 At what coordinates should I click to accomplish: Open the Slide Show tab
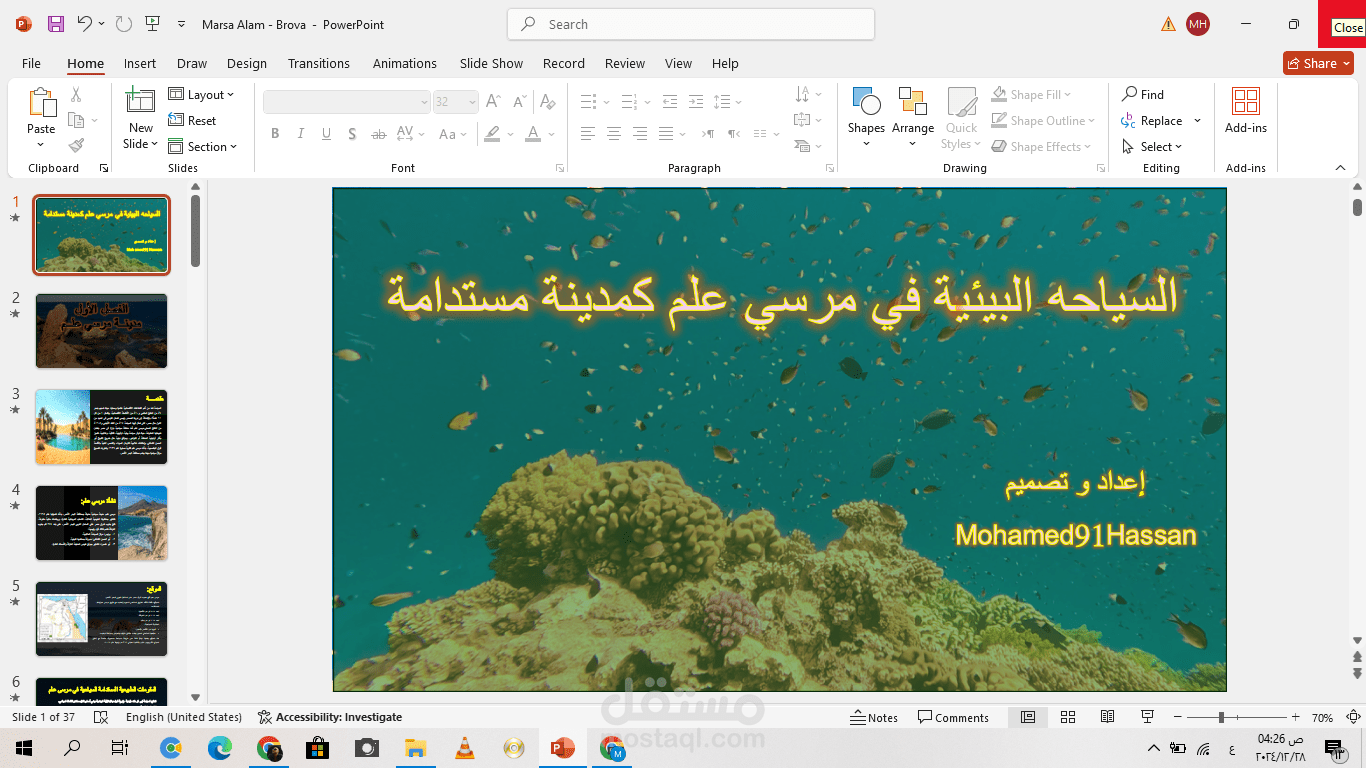tap(491, 63)
